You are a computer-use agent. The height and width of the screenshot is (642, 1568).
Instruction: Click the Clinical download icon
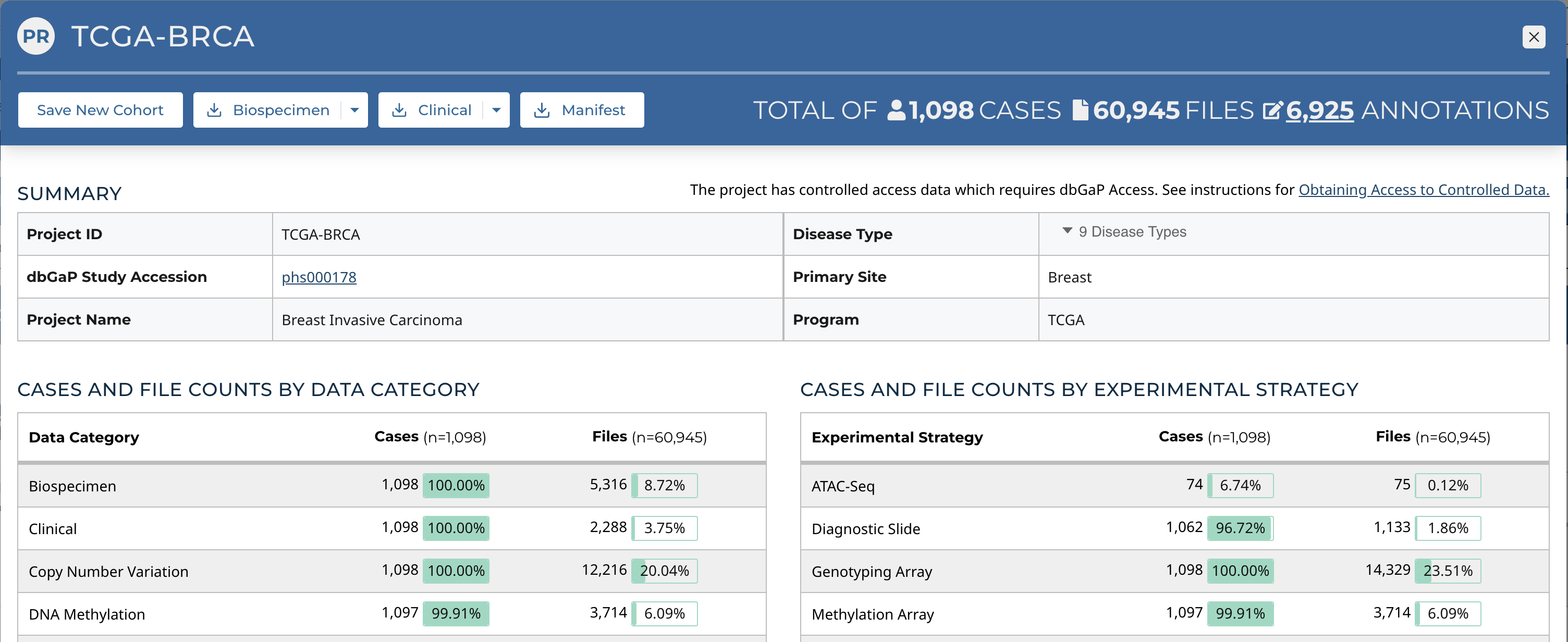399,110
